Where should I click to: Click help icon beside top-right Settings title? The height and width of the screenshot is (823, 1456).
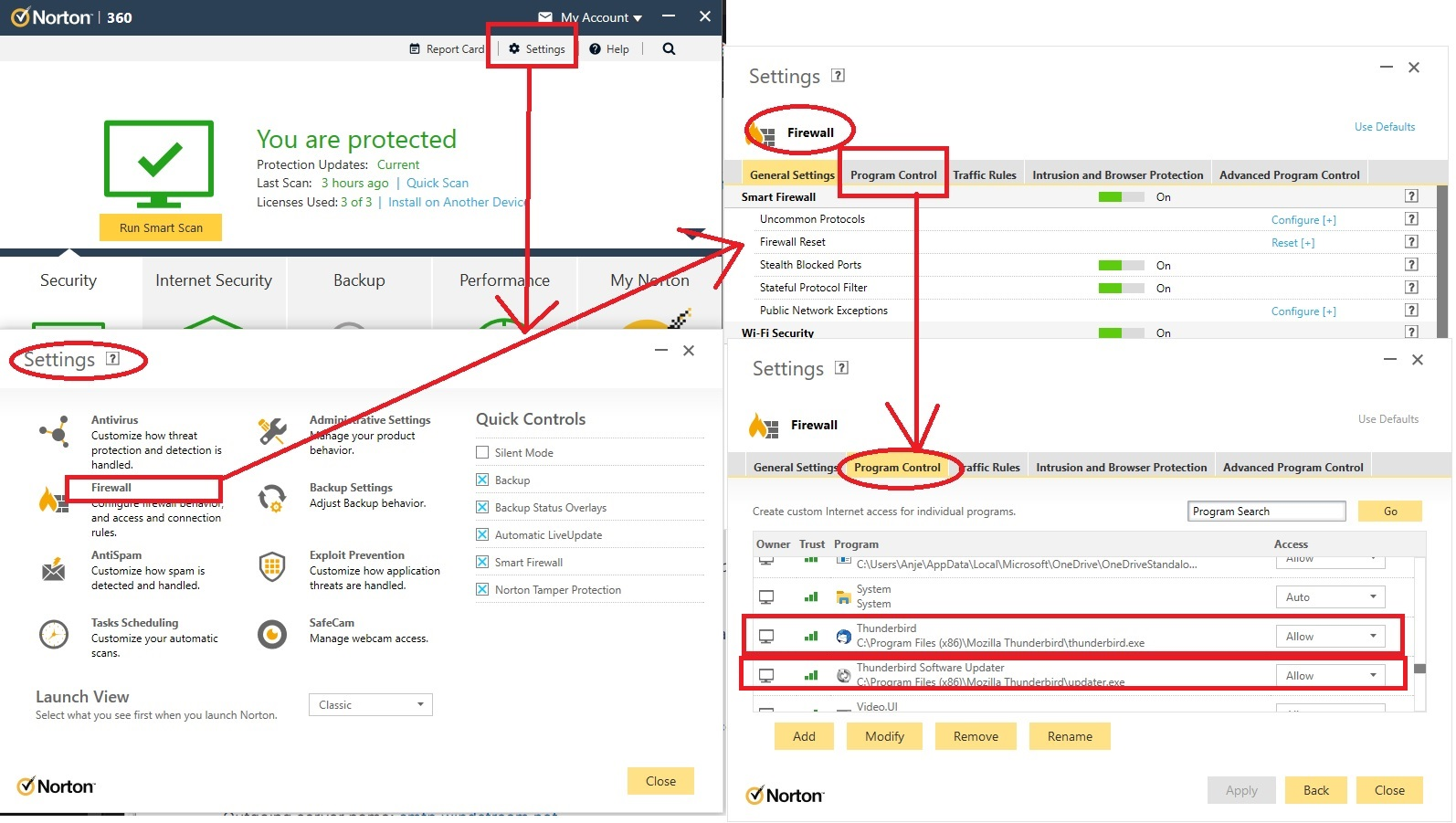838,76
